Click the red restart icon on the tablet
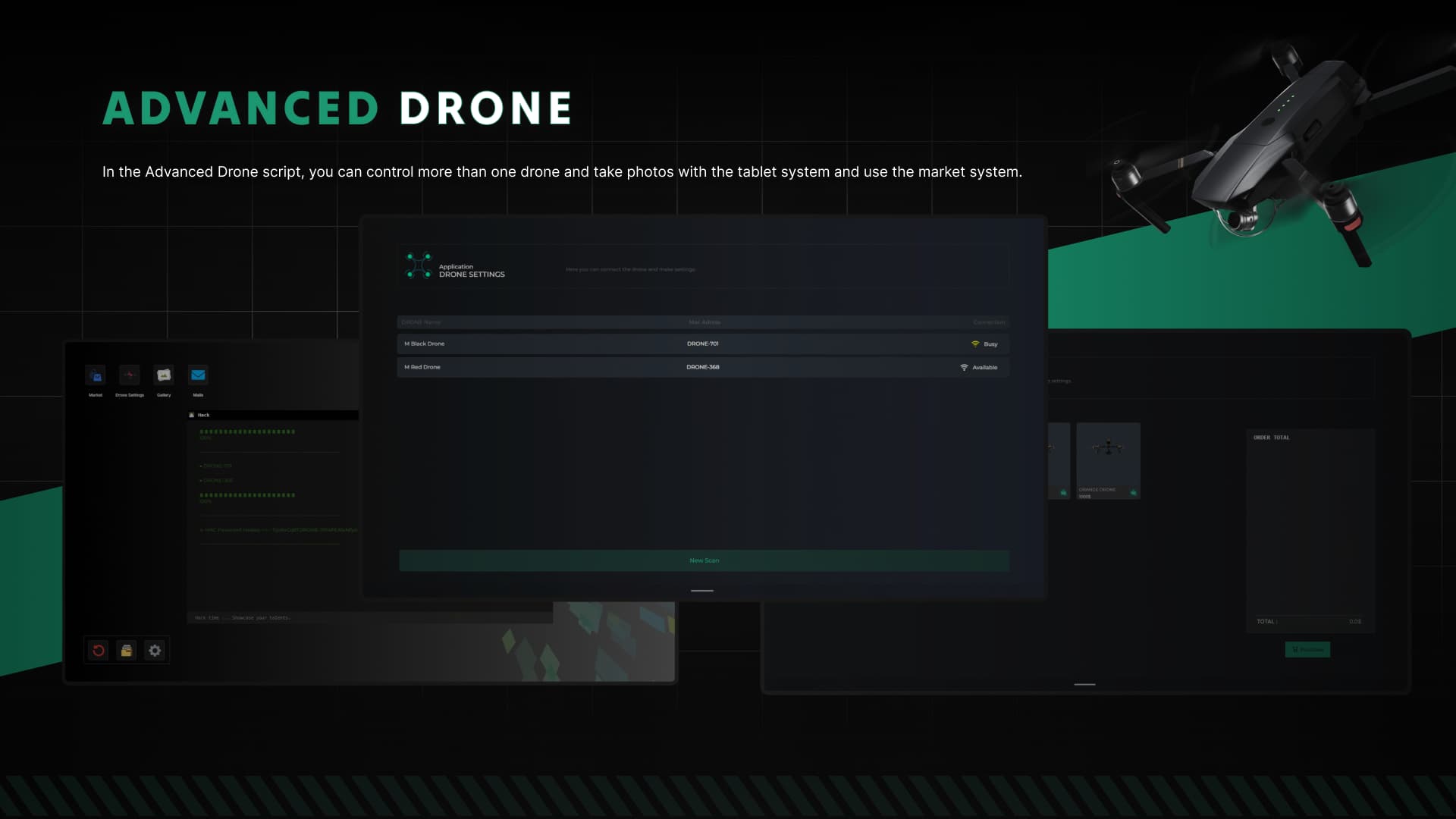 point(98,650)
